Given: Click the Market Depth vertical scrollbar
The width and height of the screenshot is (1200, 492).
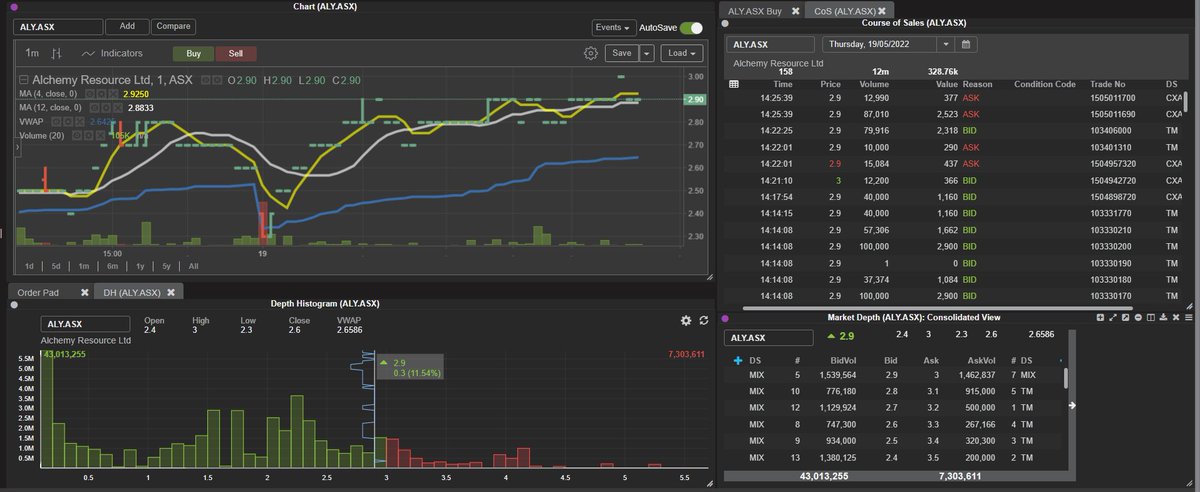Looking at the screenshot, I should [1066, 378].
